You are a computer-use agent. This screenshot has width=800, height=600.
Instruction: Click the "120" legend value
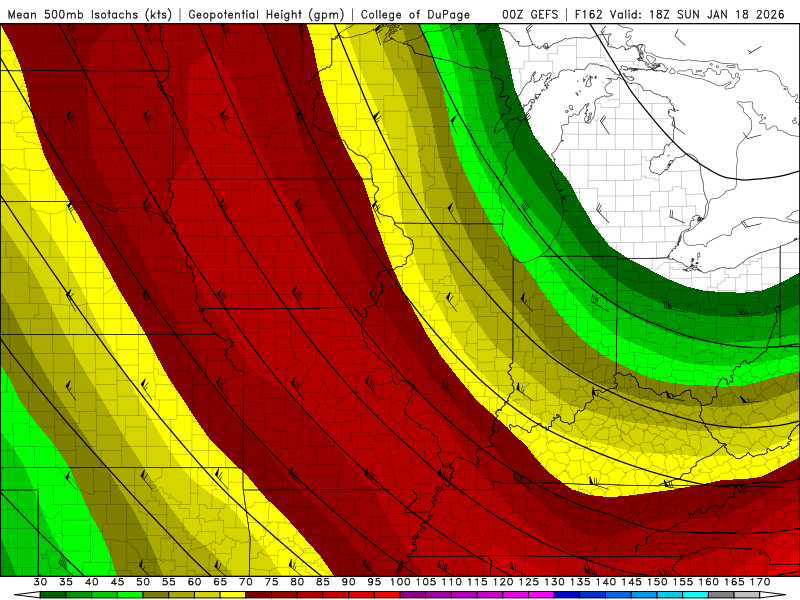tap(503, 582)
